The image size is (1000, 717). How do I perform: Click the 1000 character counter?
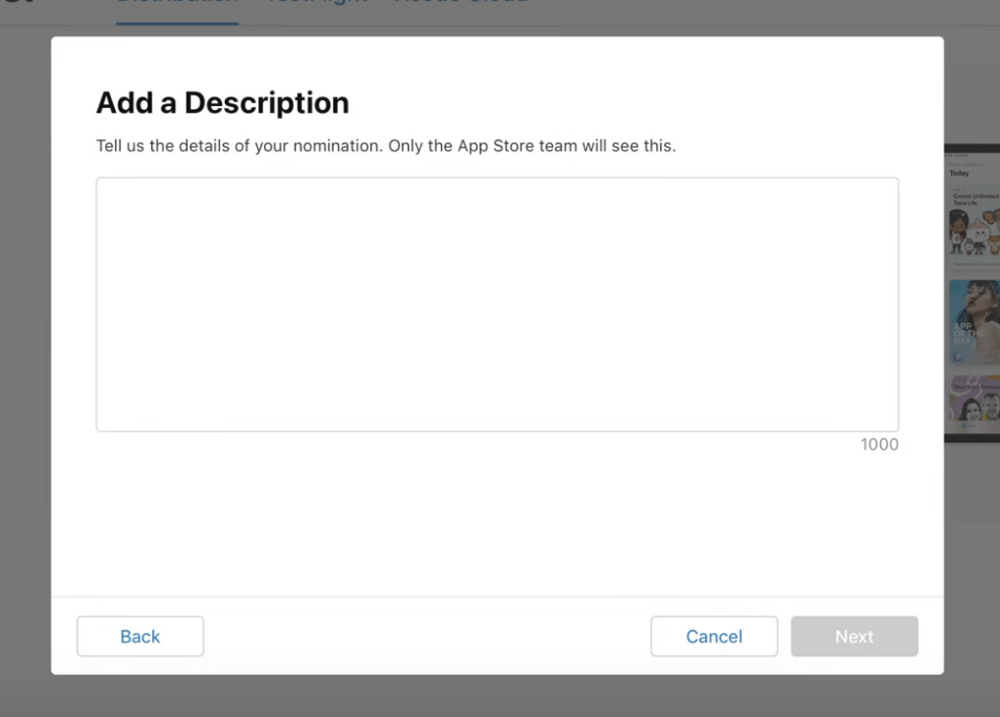click(x=879, y=444)
